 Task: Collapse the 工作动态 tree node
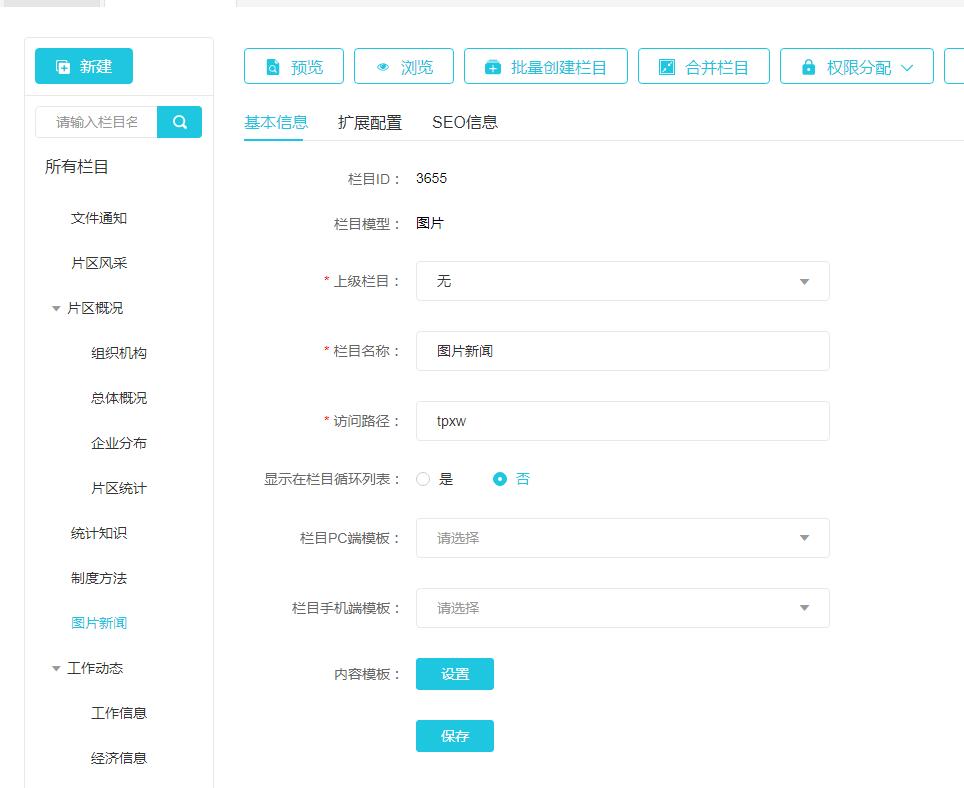tap(56, 669)
